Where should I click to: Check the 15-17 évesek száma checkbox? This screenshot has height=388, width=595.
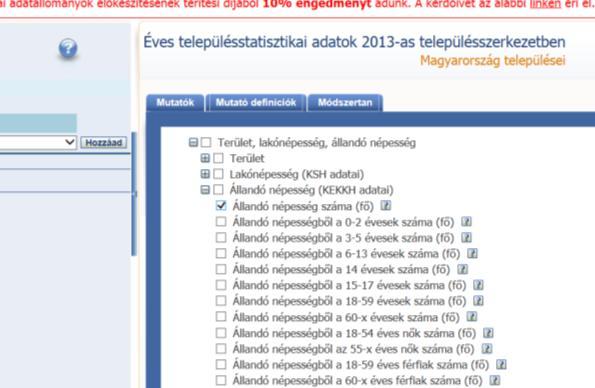(x=221, y=285)
